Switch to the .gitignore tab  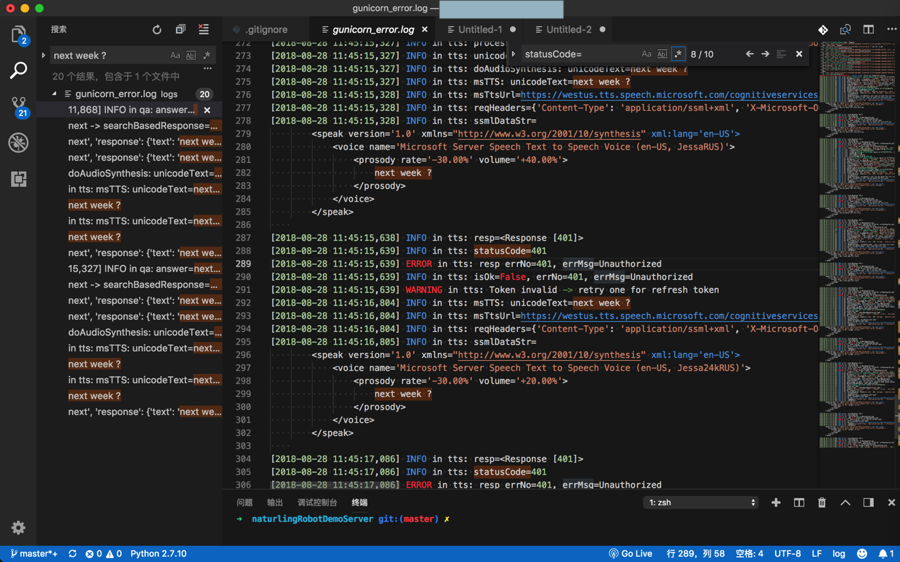(262, 30)
